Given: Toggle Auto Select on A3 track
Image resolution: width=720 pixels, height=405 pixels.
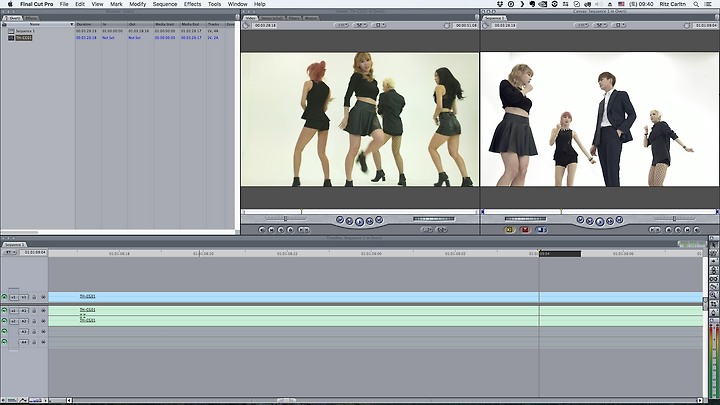Looking at the screenshot, I should pos(43,332).
